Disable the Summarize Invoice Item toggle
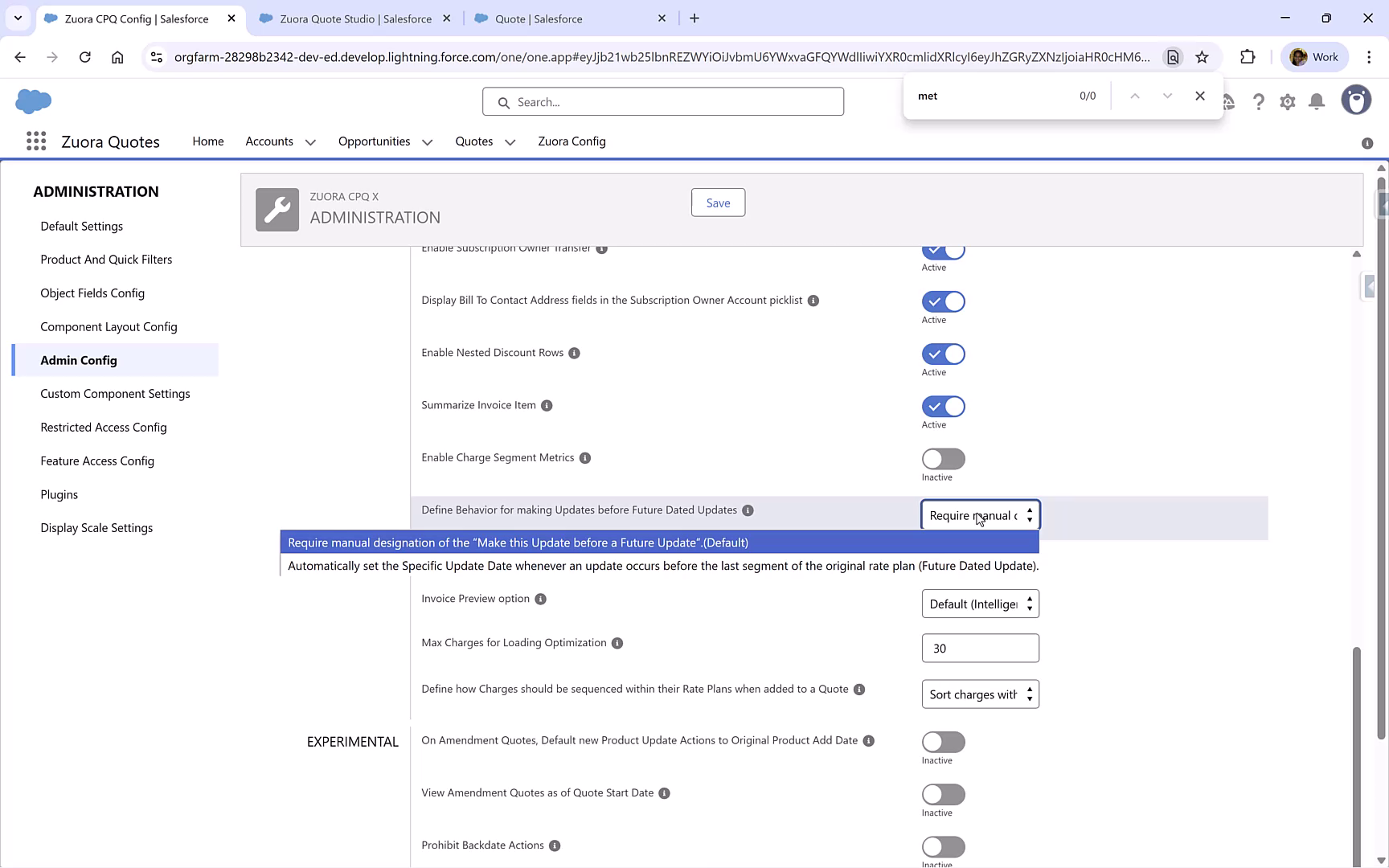The image size is (1389, 868). [x=942, y=406]
